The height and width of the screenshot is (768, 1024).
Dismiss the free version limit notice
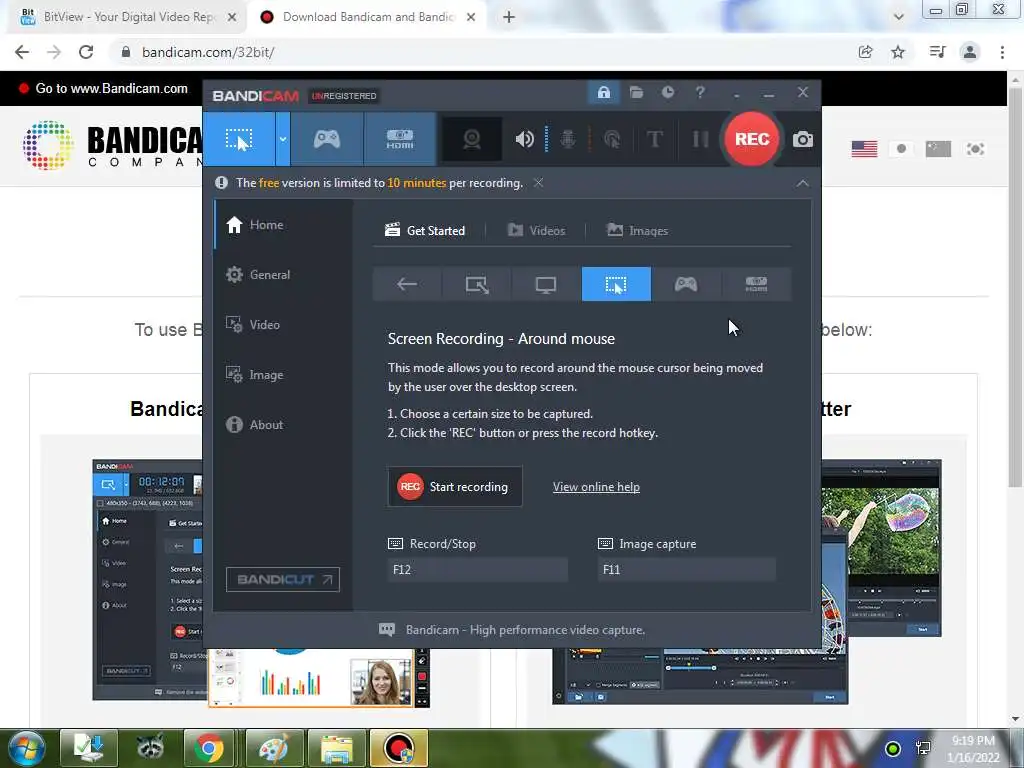click(x=538, y=183)
